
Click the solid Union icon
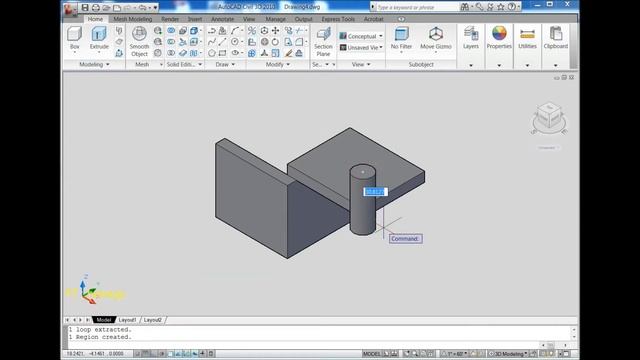[x=171, y=31]
